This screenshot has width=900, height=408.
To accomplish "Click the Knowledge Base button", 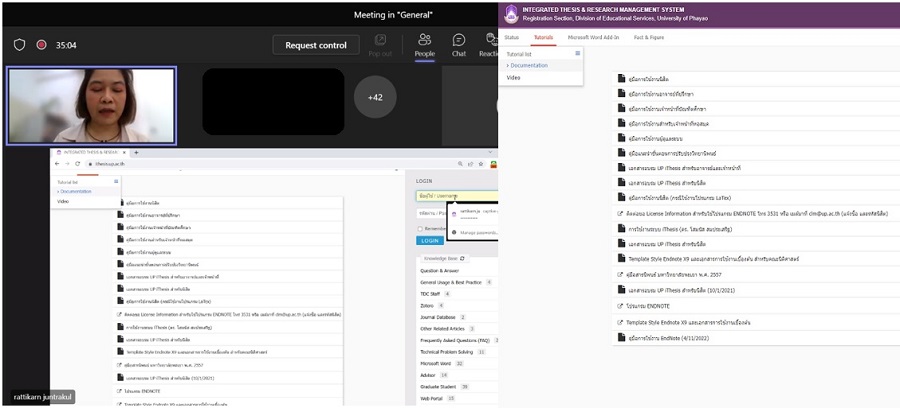I will pyautogui.click(x=444, y=259).
